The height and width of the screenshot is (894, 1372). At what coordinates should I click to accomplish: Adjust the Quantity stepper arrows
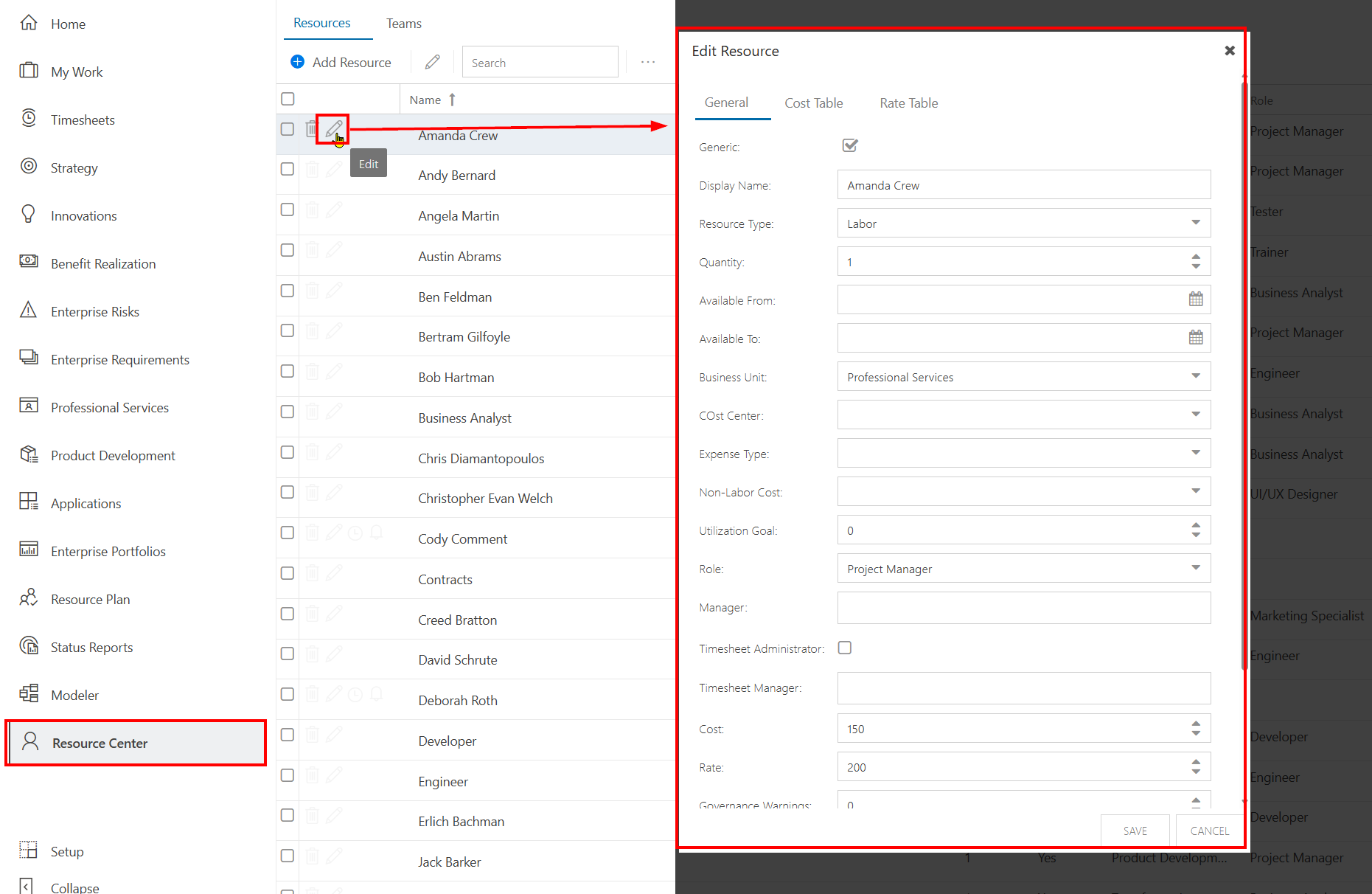pos(1196,261)
